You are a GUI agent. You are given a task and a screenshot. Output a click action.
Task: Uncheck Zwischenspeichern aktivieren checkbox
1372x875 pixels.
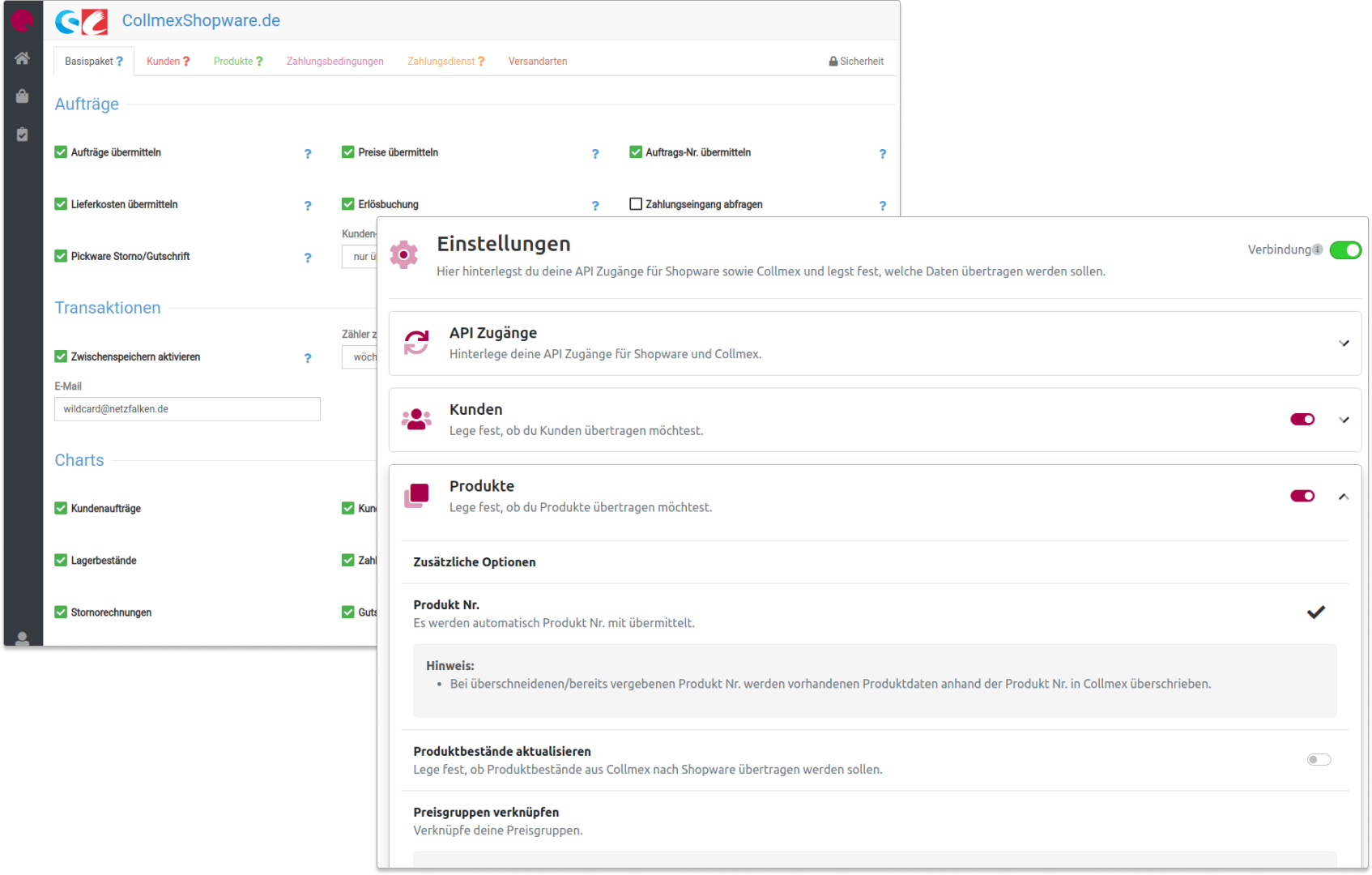tap(61, 356)
